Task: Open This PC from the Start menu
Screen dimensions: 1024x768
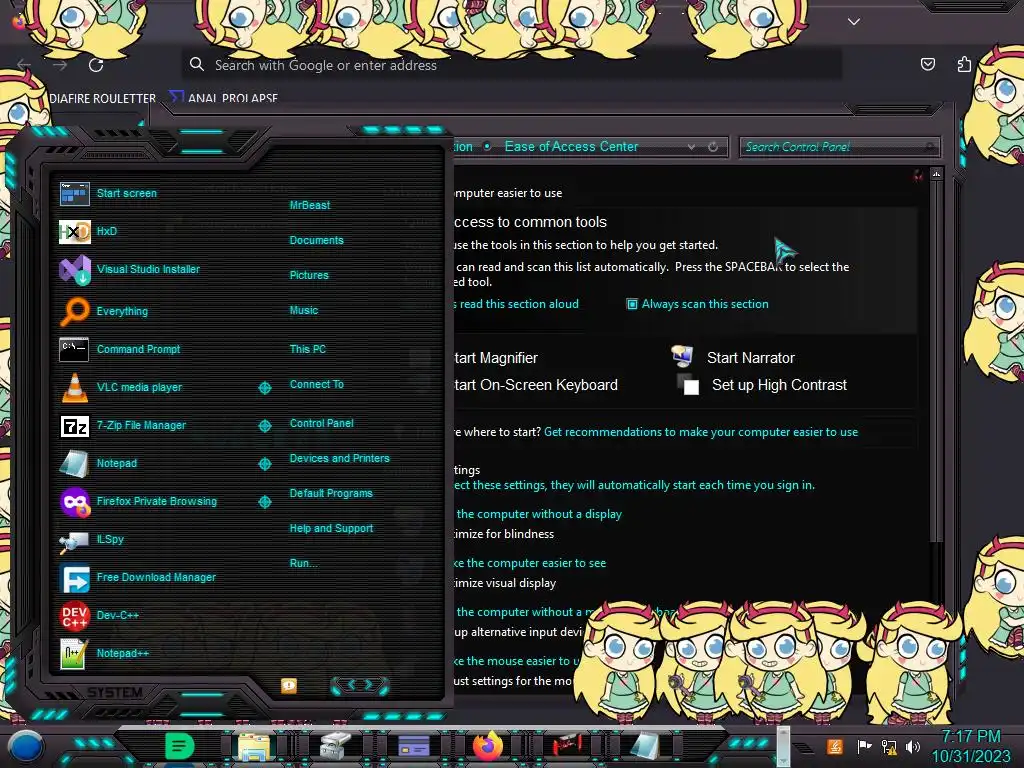Action: pyautogui.click(x=308, y=349)
